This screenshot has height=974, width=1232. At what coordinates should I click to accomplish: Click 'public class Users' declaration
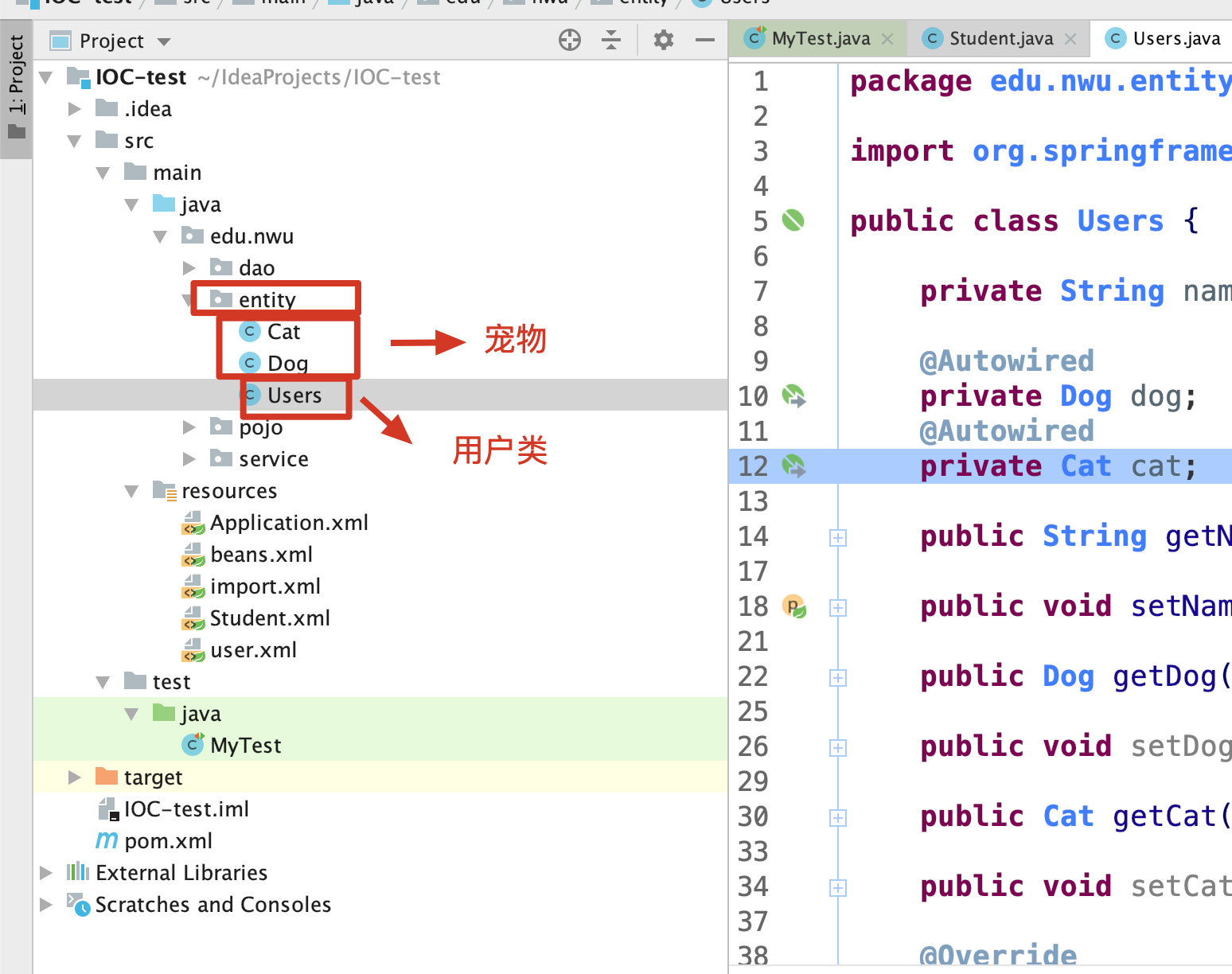[x=1007, y=220]
